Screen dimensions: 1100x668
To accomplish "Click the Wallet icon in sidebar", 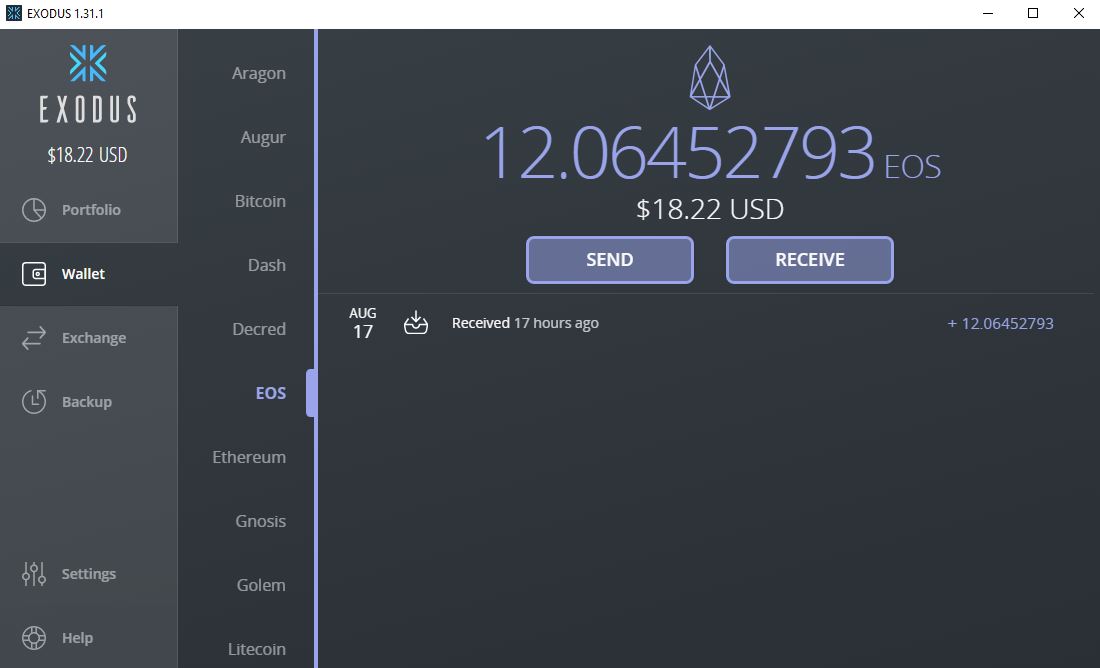I will [34, 274].
